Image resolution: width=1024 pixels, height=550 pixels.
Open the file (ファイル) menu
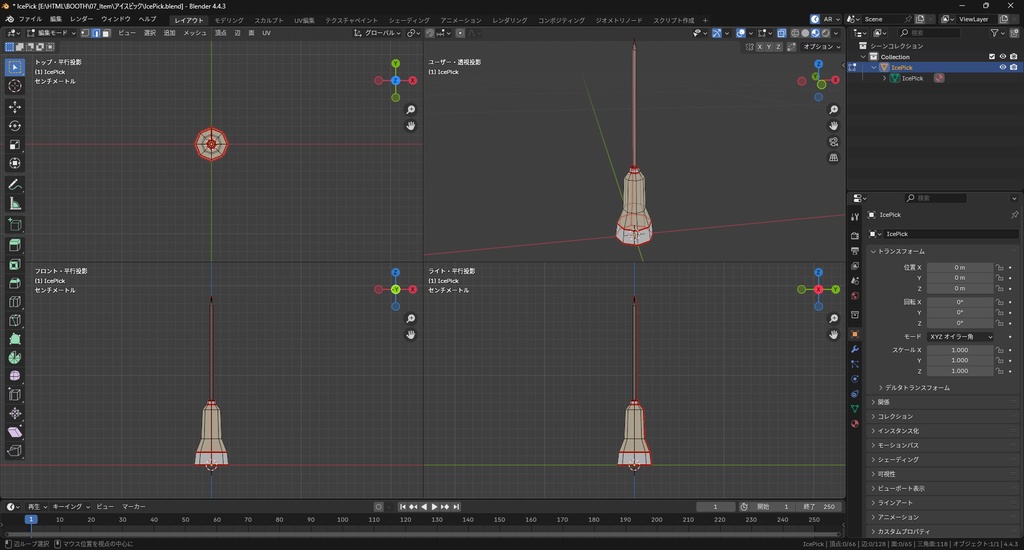tap(30, 19)
